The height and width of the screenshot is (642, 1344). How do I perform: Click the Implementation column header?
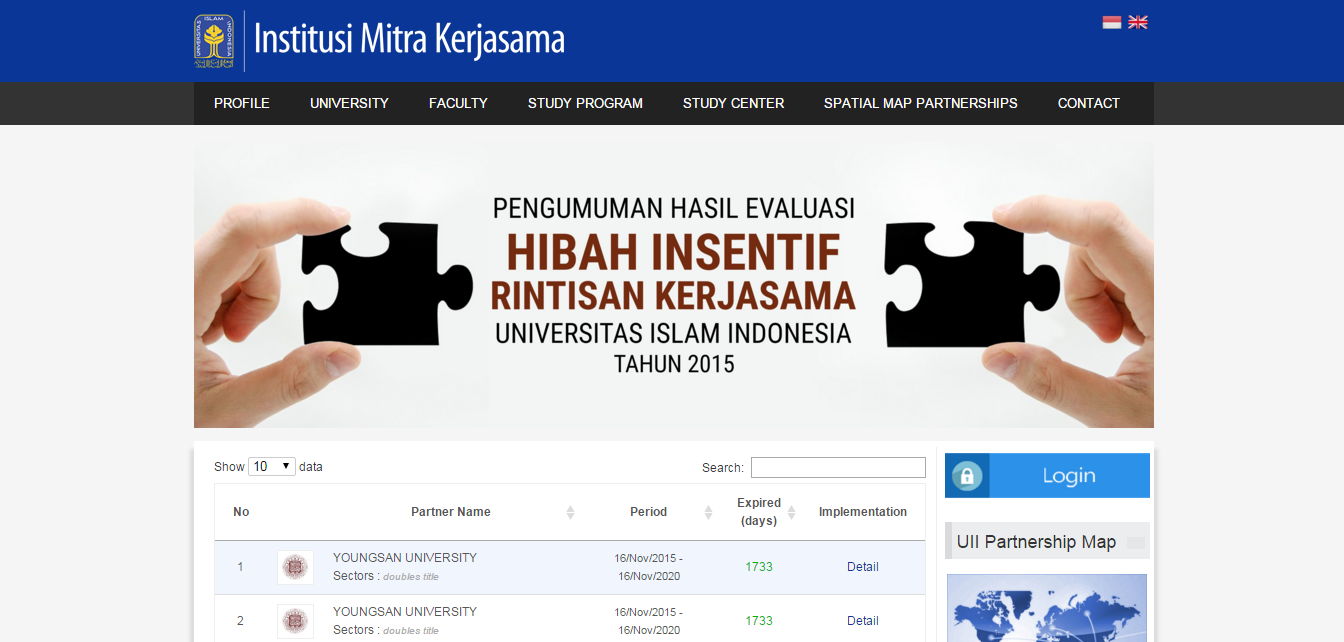pos(863,512)
